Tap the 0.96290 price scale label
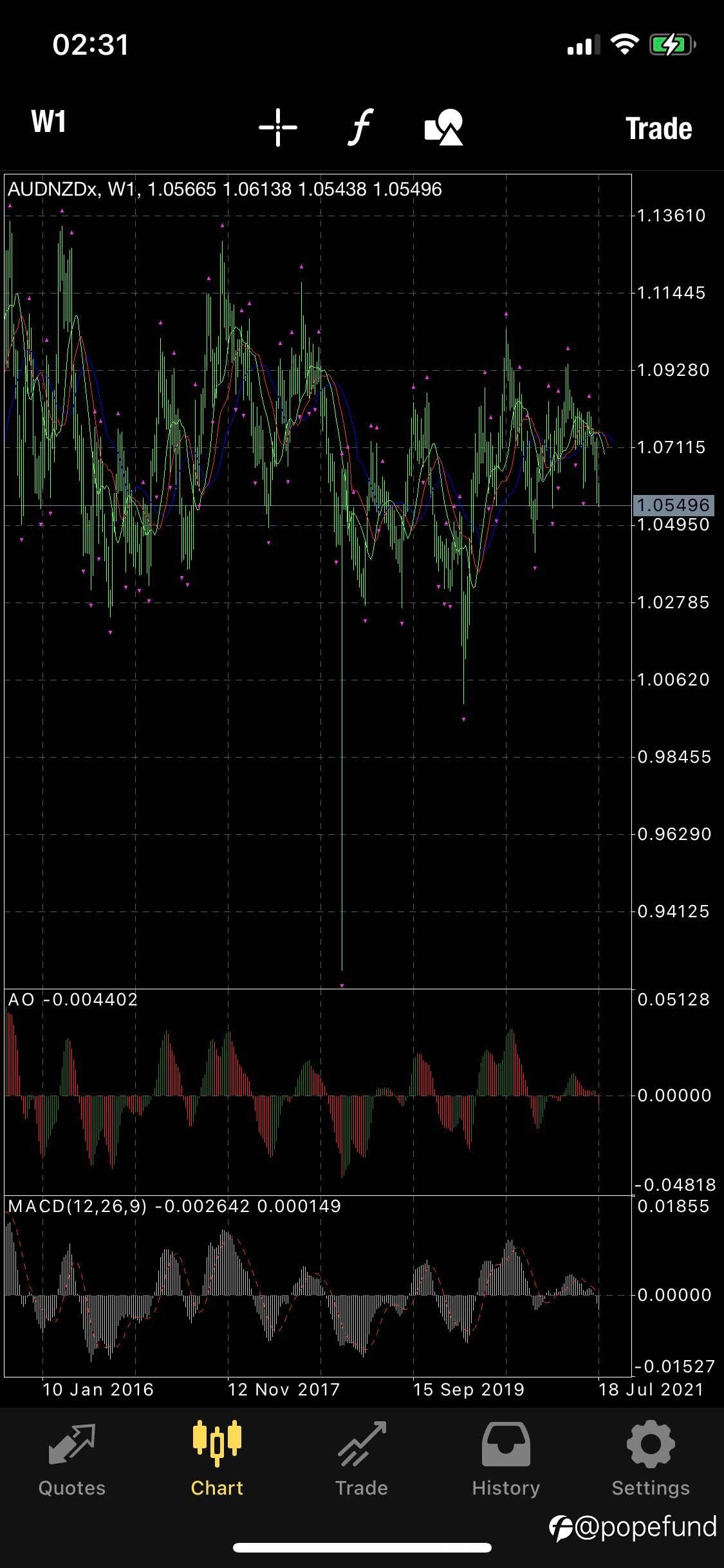This screenshot has width=724, height=1568. [x=674, y=834]
